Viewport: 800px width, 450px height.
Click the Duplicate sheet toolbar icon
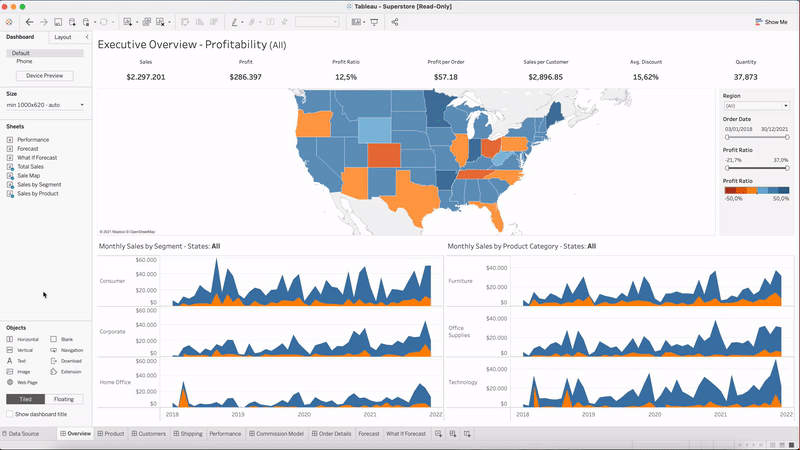146,22
